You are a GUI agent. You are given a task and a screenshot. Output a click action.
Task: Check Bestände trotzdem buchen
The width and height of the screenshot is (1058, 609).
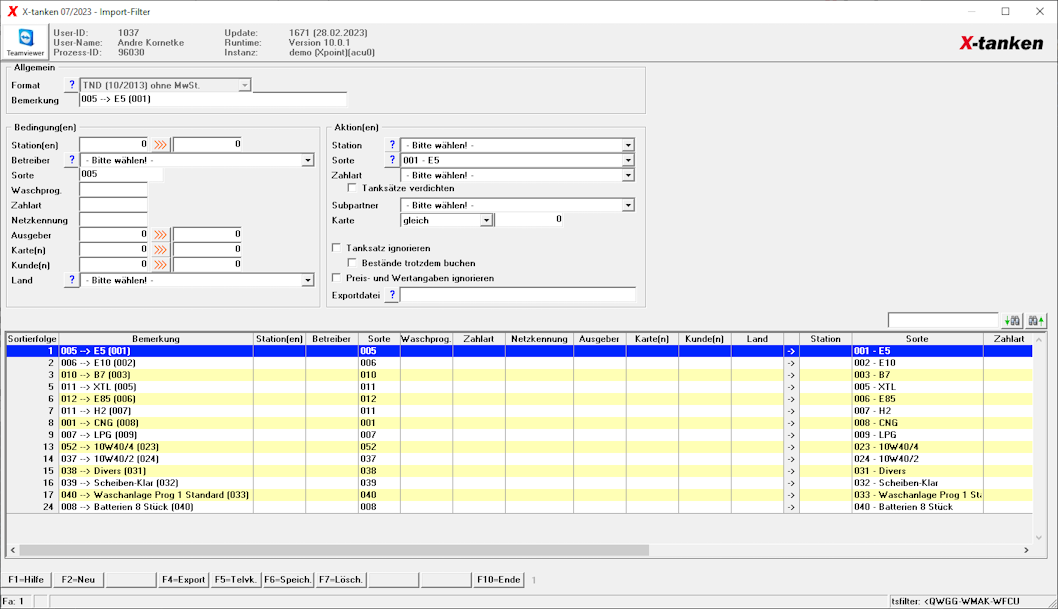coord(352,263)
